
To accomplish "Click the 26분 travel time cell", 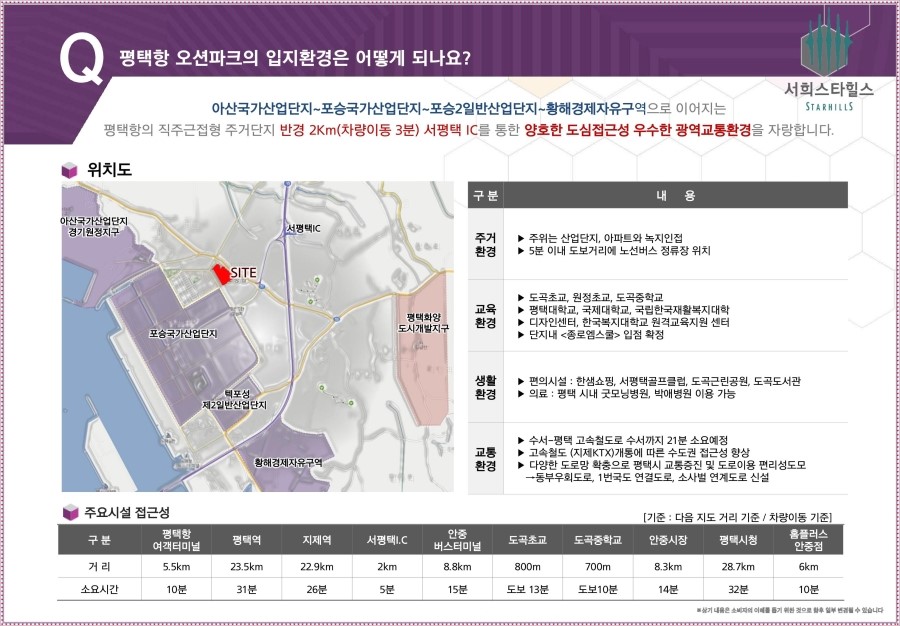I will tap(317, 589).
